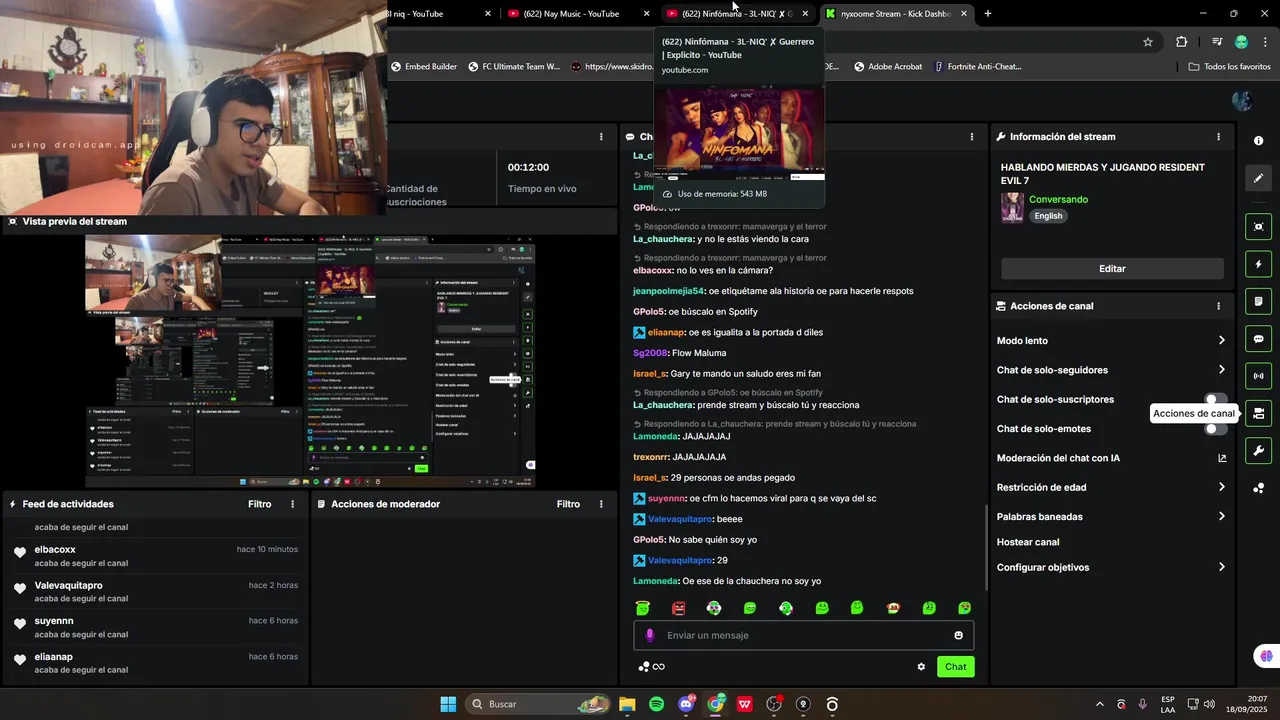Click the chat panel scrollbar
Image resolution: width=1280 pixels, height=720 pixels.
987,547
